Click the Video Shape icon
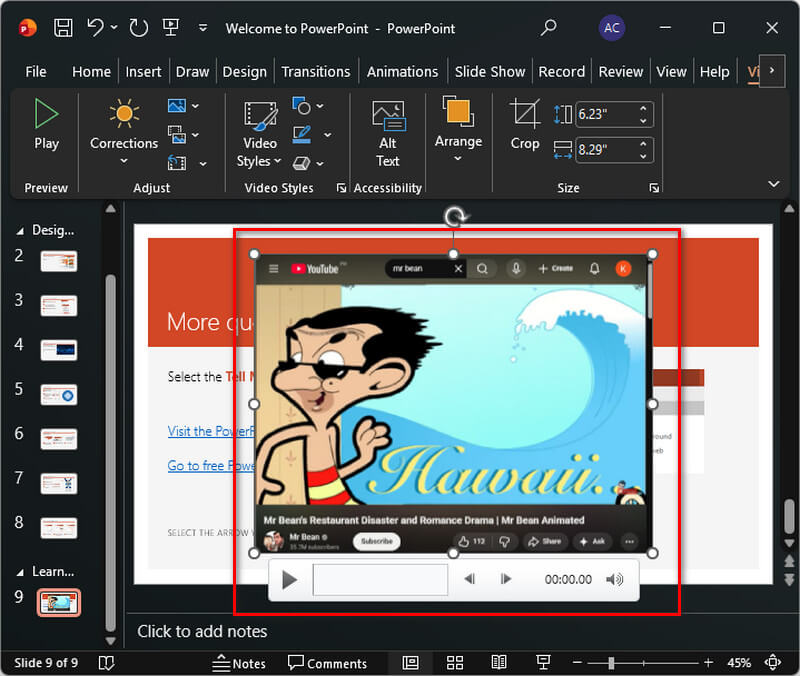This screenshot has width=800, height=676. pos(302,106)
